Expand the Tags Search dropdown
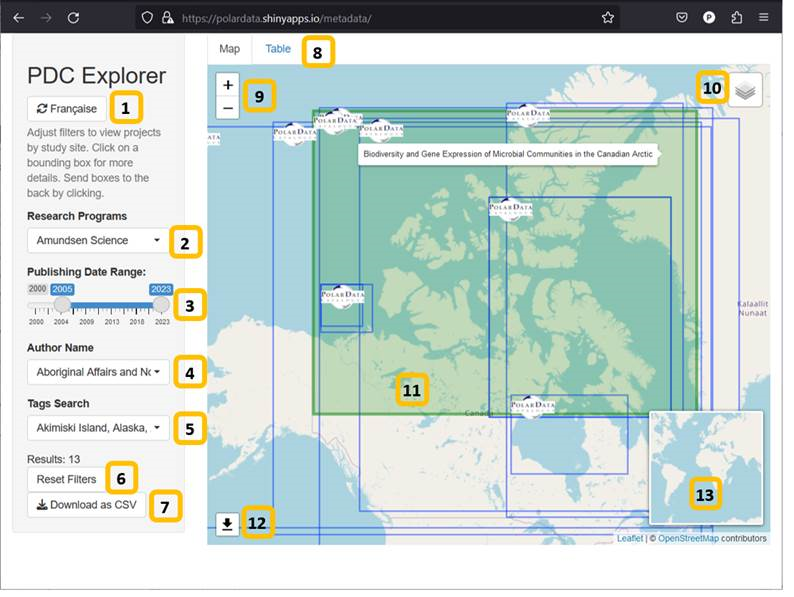Viewport: 794px width, 597px height. click(98, 428)
